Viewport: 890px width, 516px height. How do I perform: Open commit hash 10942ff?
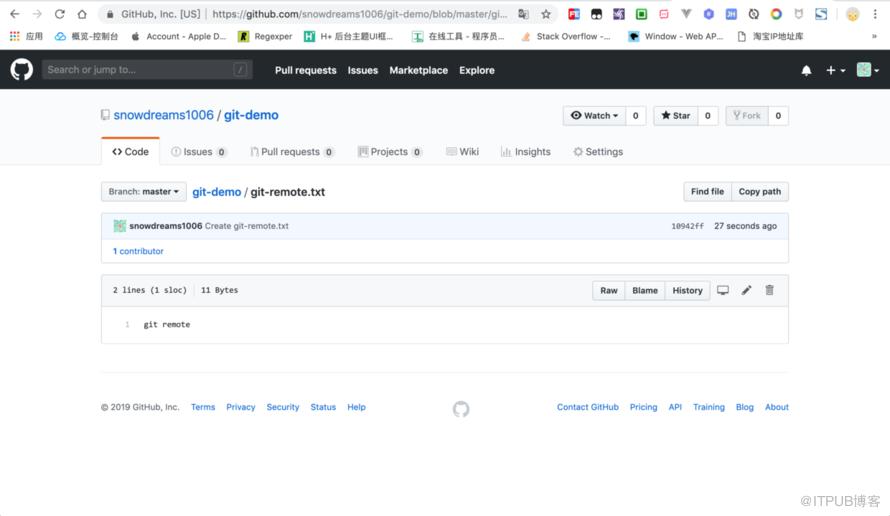point(687,226)
